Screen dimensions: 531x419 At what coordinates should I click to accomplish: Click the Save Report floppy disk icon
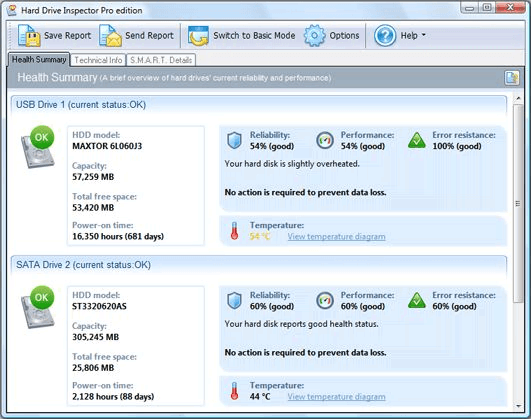29,36
